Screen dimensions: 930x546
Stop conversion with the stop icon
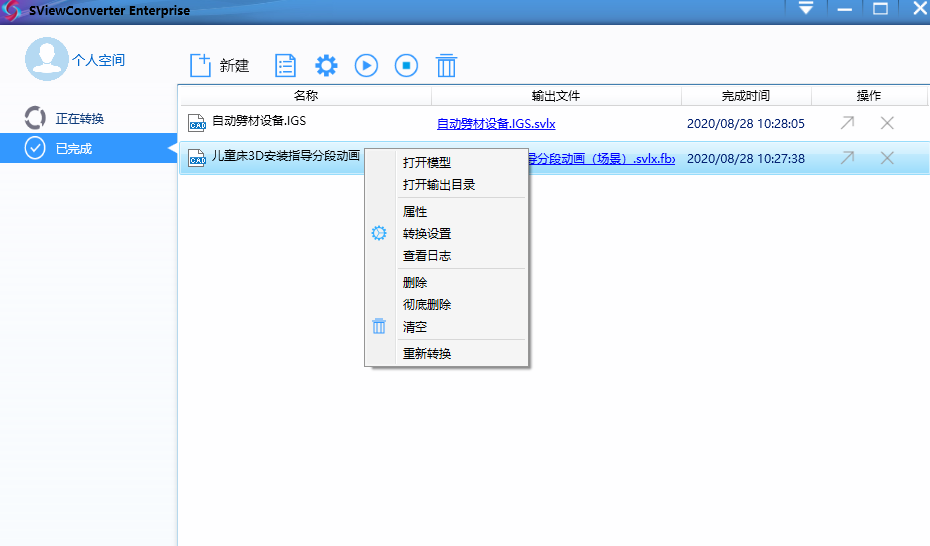(406, 66)
